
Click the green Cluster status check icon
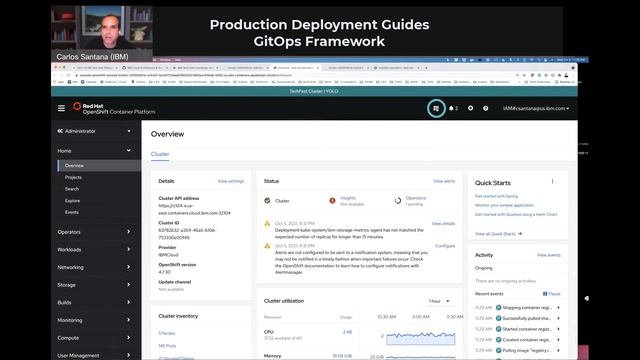pyautogui.click(x=267, y=201)
